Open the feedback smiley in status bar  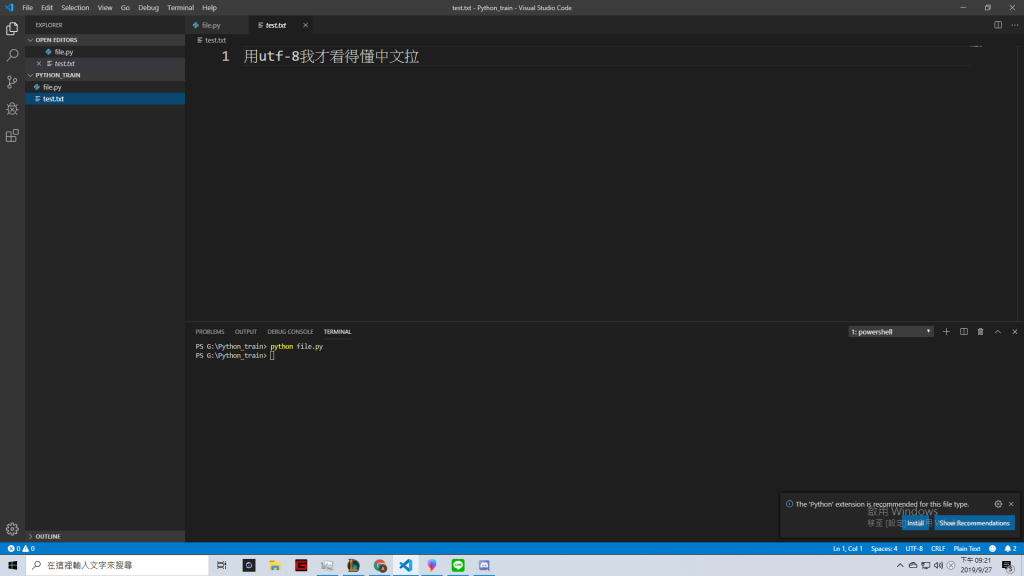(993, 549)
